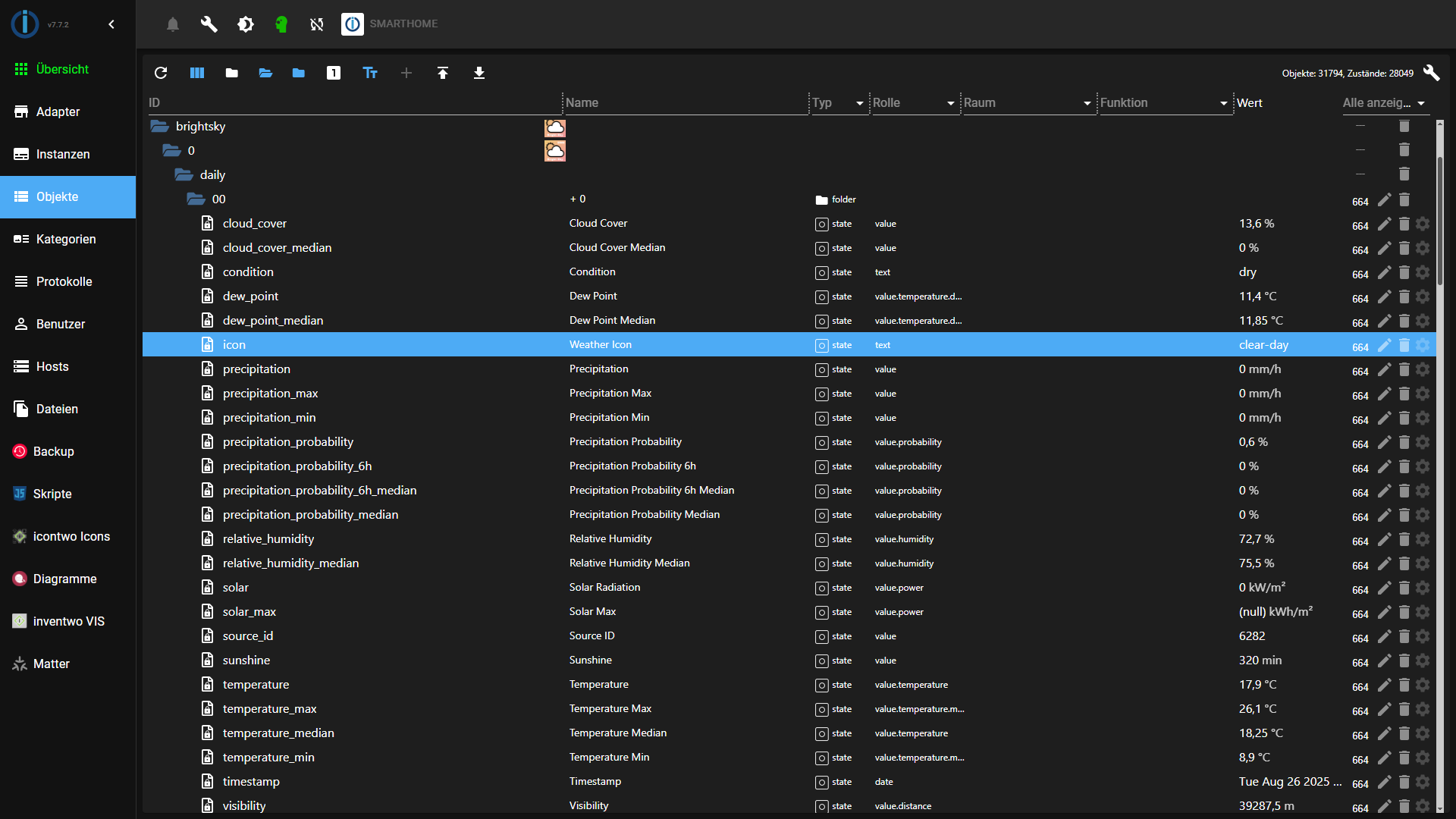Delete the sunshine object via trash icon

point(1404,661)
